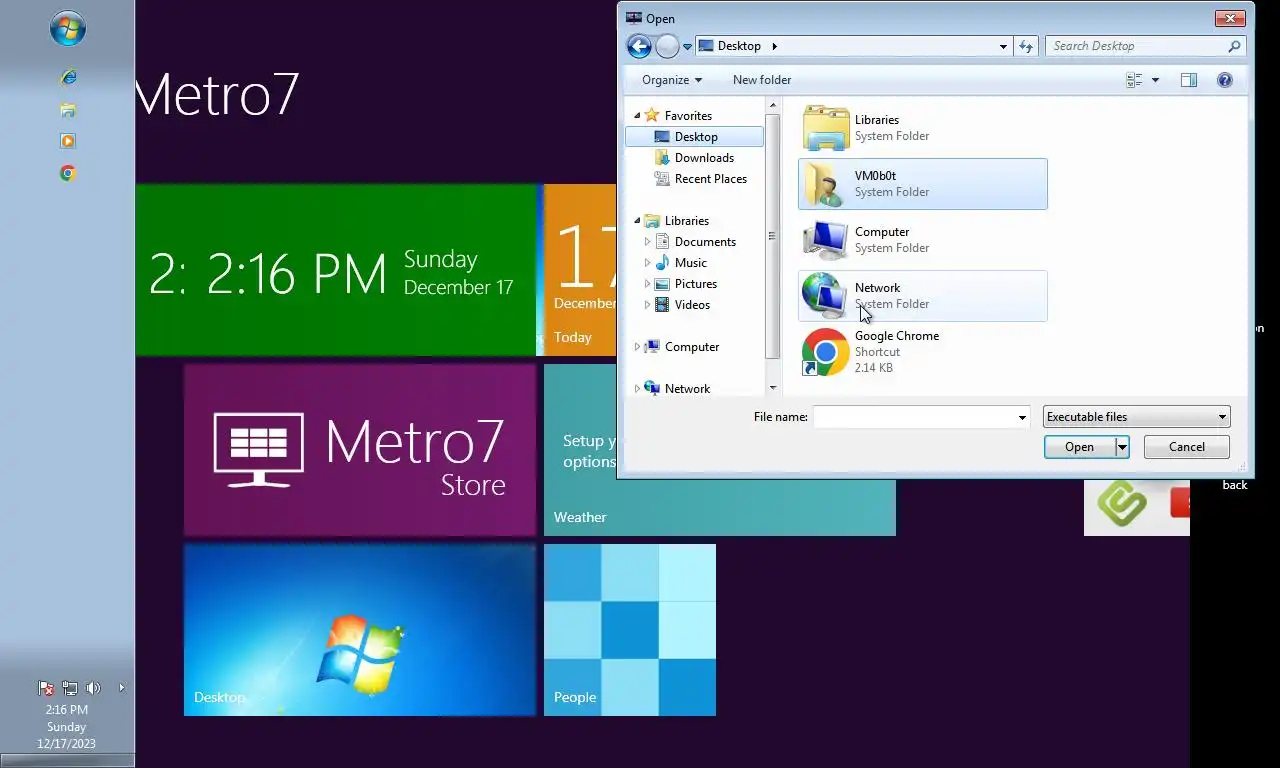1280x768 pixels.
Task: Open the Metro7 Store tile
Action: coord(360,450)
